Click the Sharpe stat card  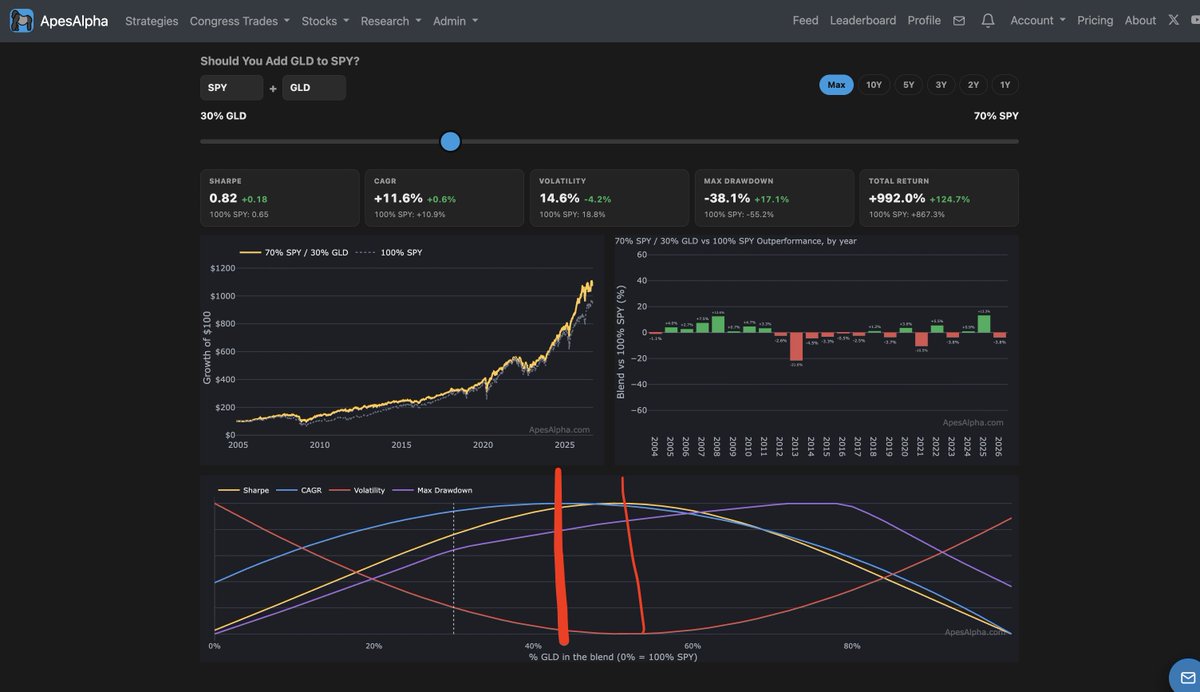pyautogui.click(x=279, y=198)
